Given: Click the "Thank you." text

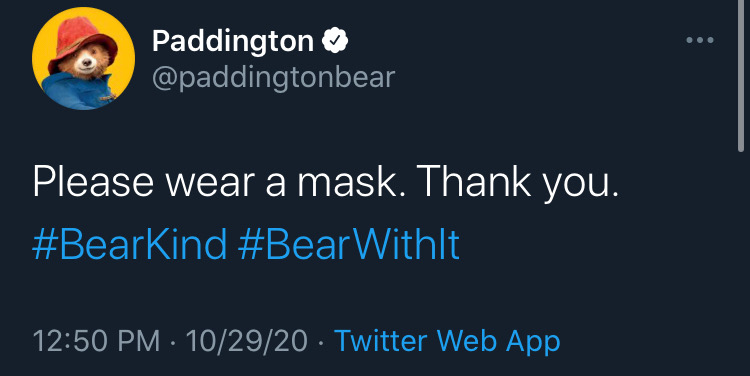Looking at the screenshot, I should 520,184.
